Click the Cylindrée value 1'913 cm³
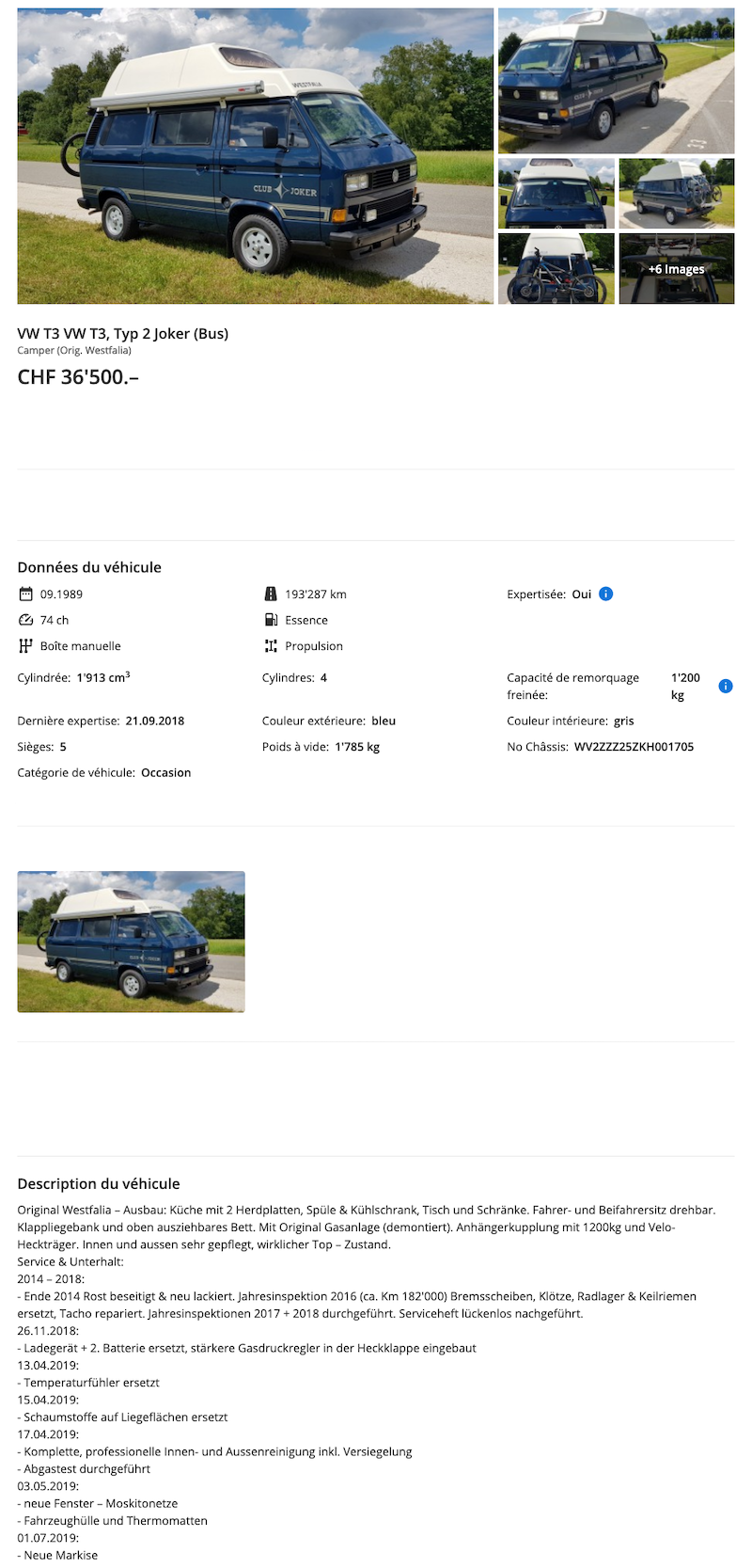 tap(103, 677)
